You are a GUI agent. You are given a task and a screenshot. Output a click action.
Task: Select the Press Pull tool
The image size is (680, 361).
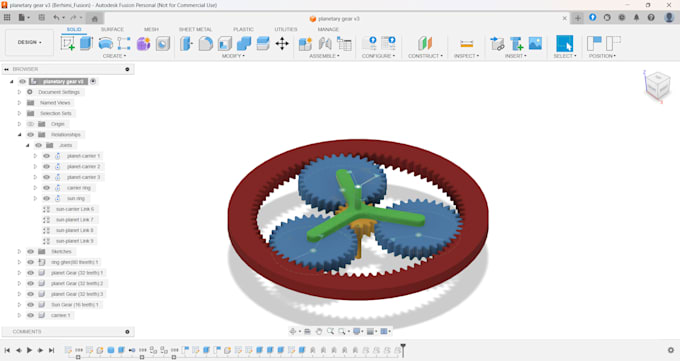186,43
